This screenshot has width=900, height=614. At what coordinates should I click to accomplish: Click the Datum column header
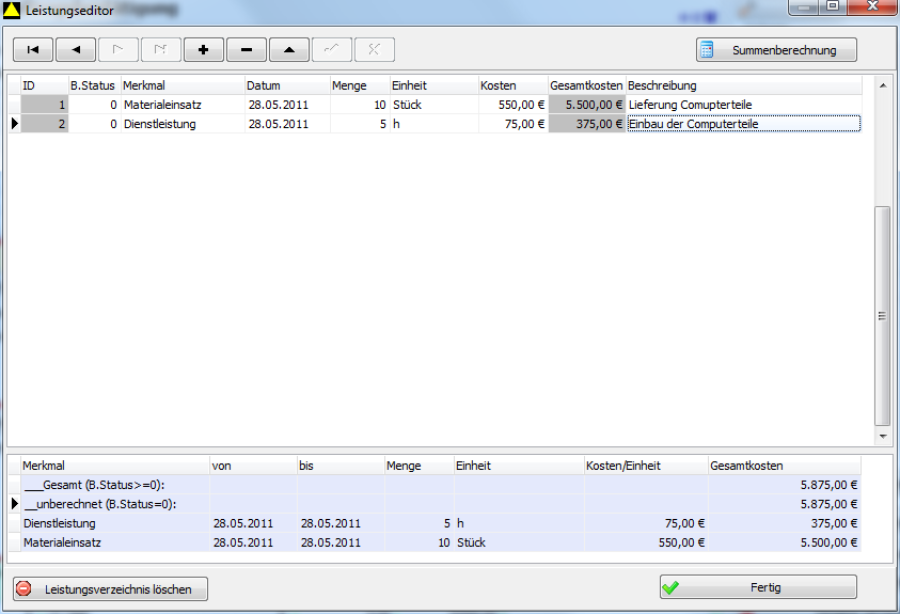coord(287,86)
